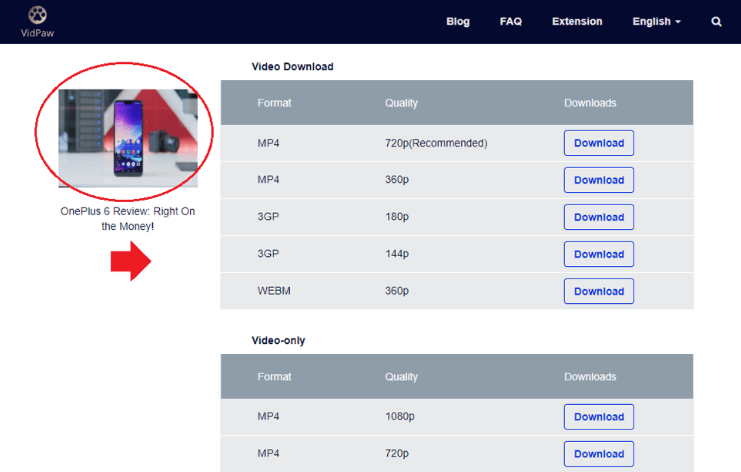
Task: Click the Video Download heading
Action: coord(293,67)
